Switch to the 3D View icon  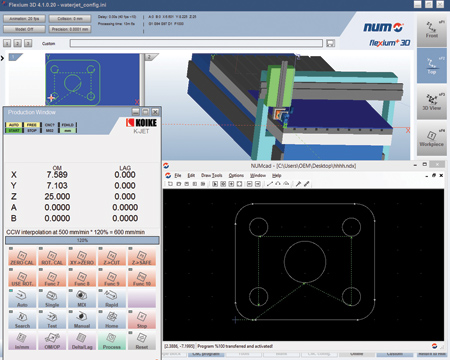[432, 102]
